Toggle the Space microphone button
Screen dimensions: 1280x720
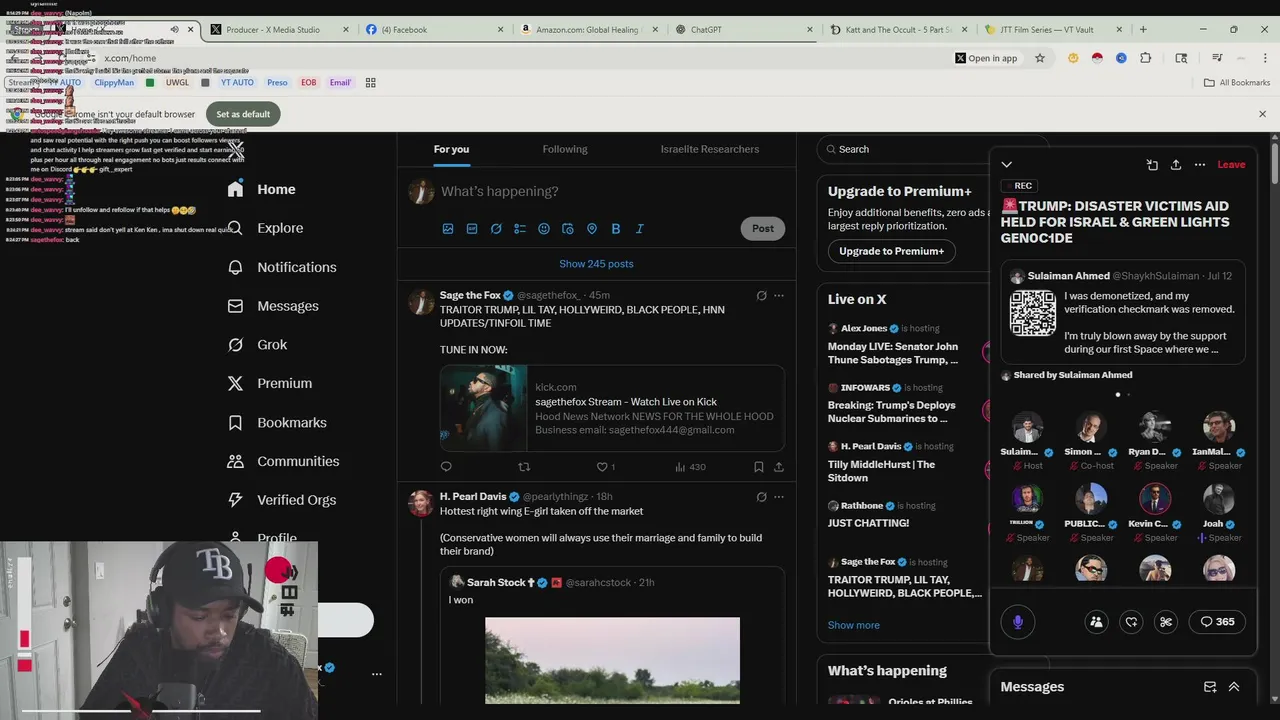(x=1018, y=622)
